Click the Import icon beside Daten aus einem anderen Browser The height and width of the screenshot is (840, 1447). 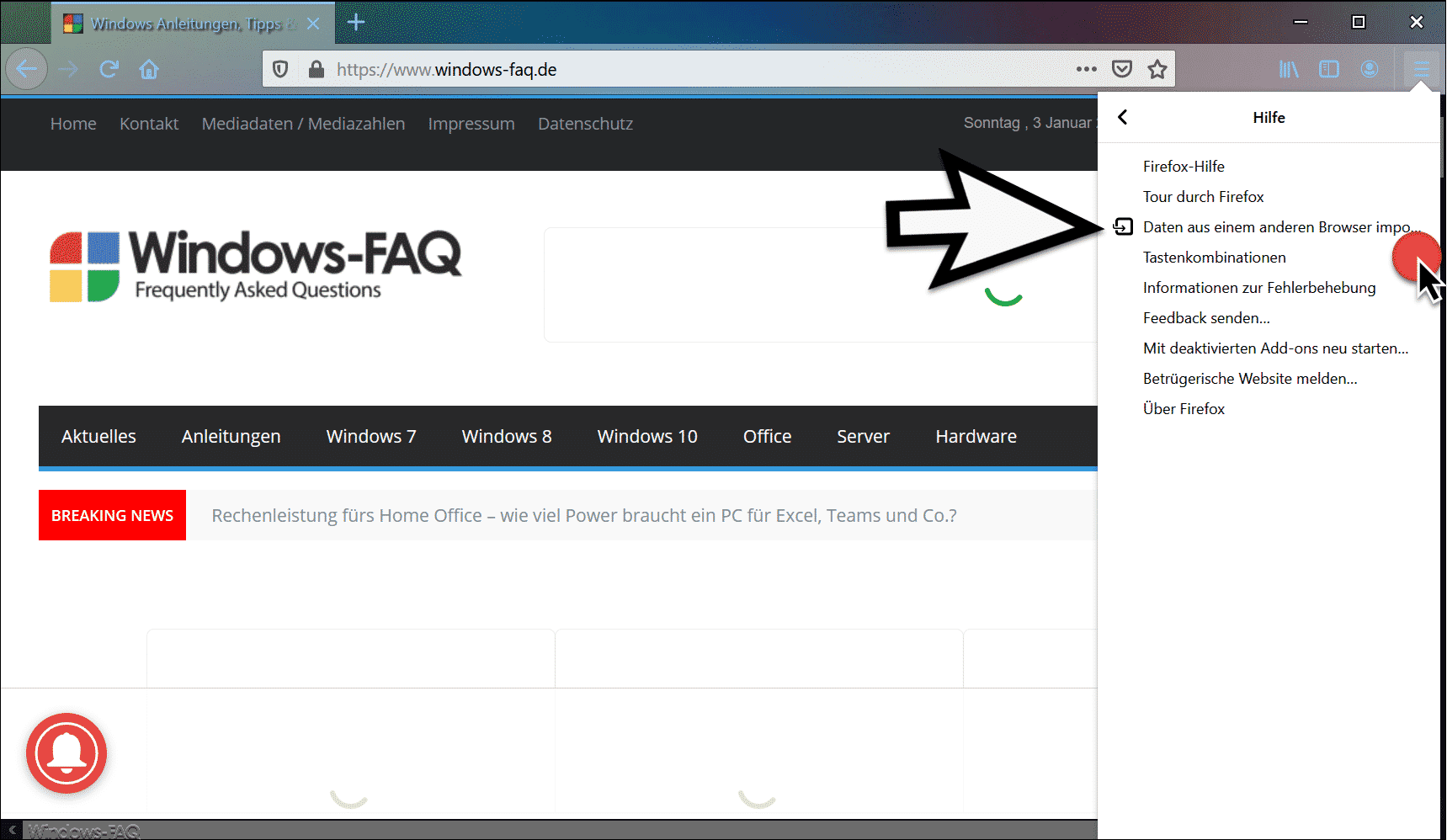click(1123, 226)
